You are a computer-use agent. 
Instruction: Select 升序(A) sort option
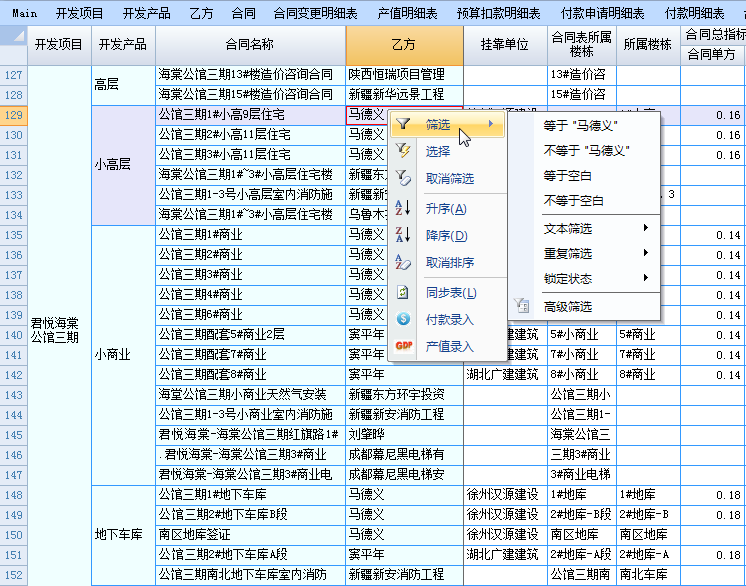point(448,208)
